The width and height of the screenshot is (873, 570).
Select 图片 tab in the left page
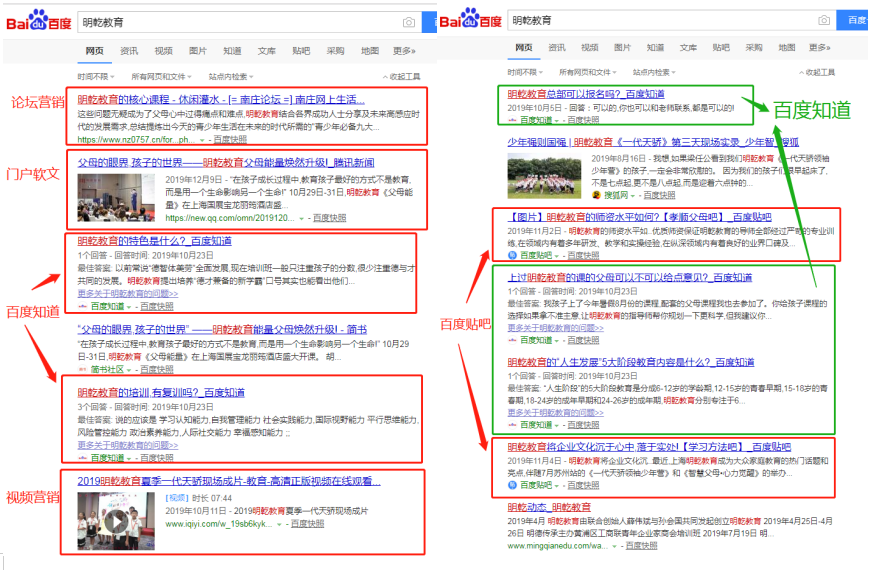tap(198, 51)
